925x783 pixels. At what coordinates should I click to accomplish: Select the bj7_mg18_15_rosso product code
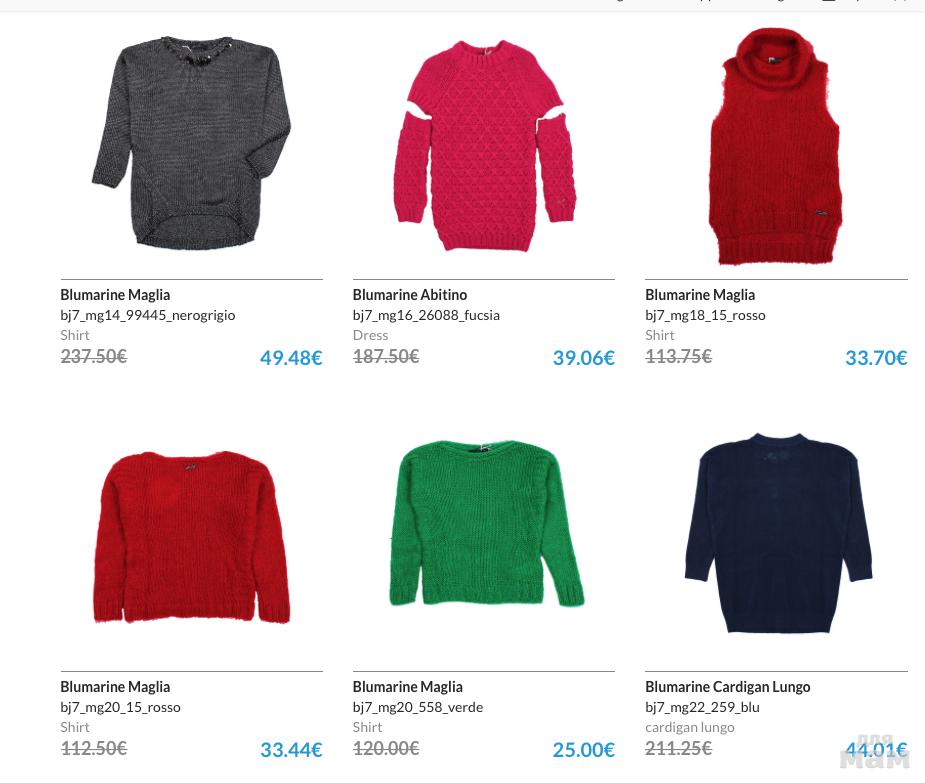tap(705, 316)
